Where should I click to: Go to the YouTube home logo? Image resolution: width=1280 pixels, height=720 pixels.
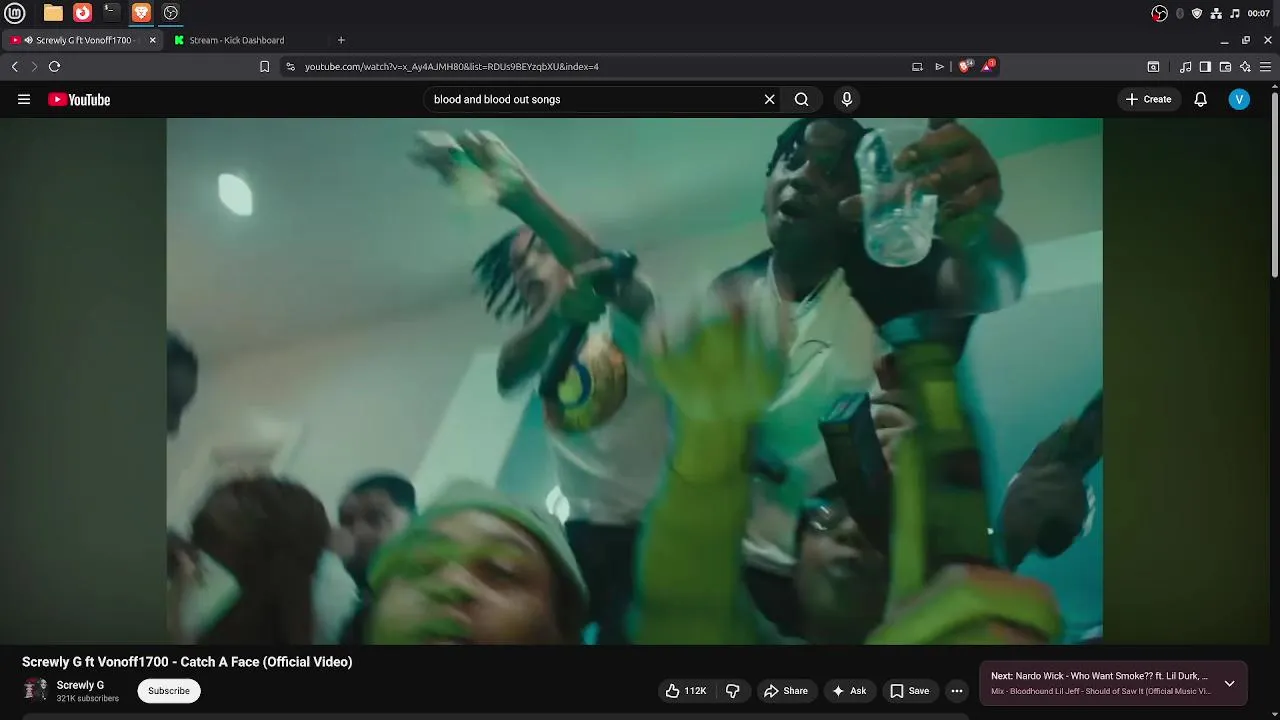click(79, 99)
